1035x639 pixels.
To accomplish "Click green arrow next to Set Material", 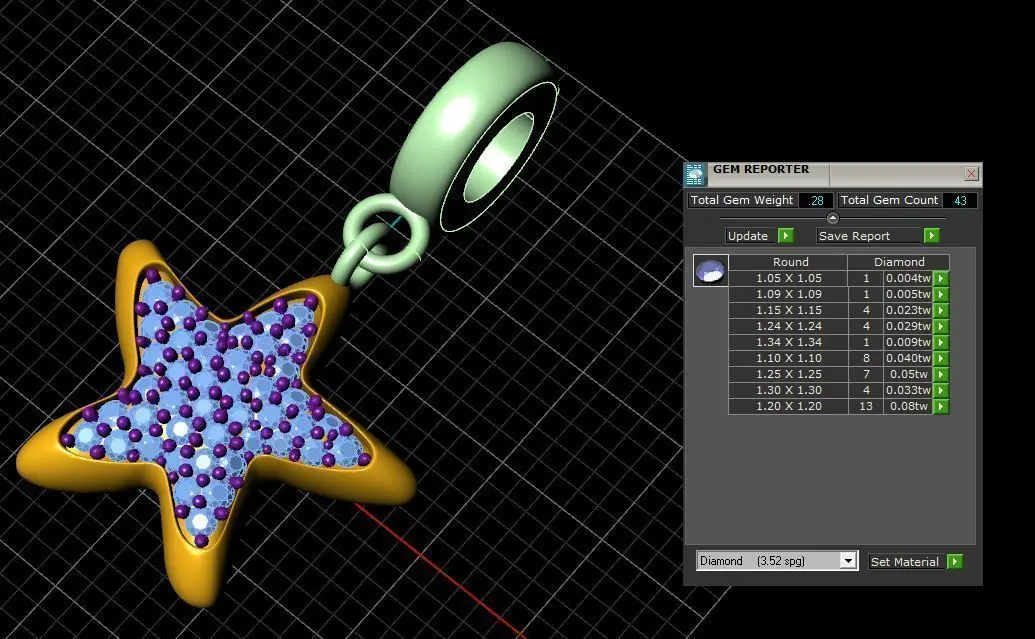I will point(954,562).
